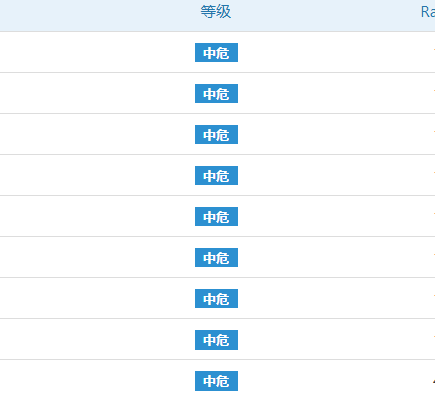Click the dark rank mark in last row
Screen dimensions: 435x399
434,381
